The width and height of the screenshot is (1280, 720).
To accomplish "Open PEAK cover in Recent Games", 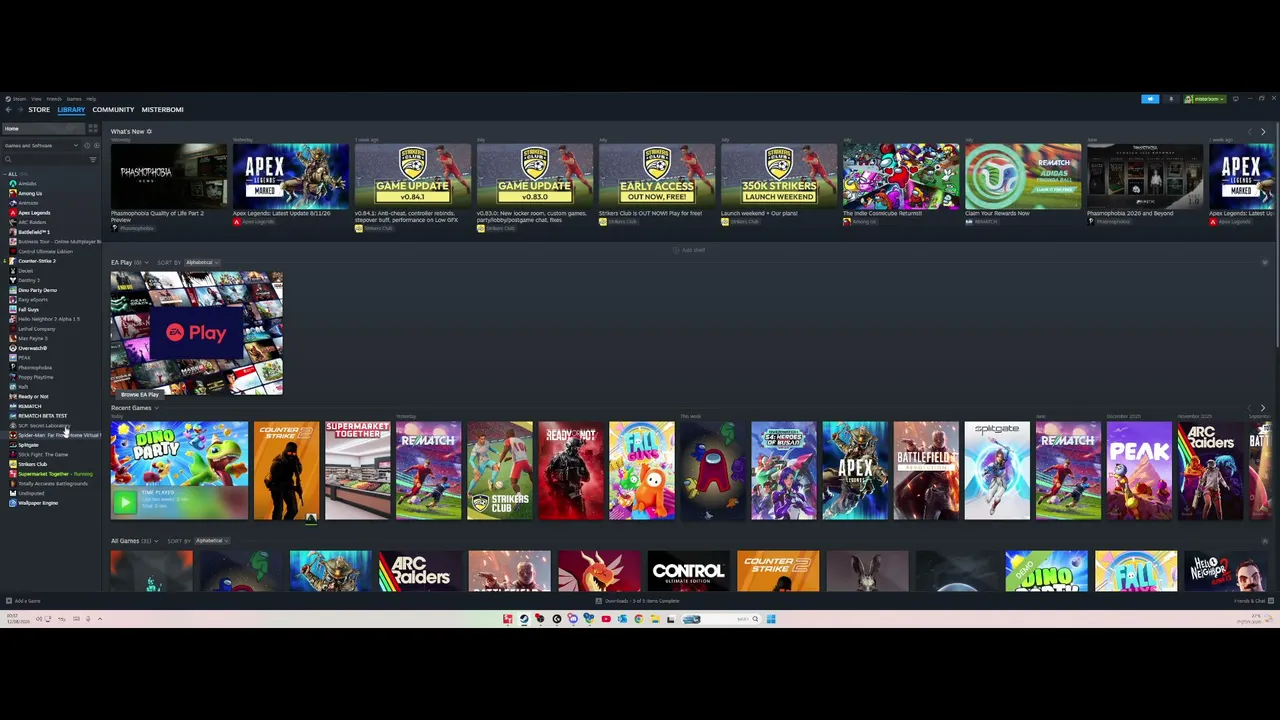I will point(1139,471).
